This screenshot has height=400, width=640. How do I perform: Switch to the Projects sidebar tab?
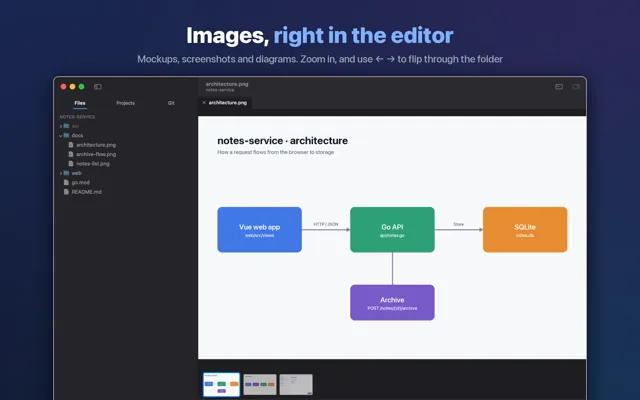coord(125,103)
